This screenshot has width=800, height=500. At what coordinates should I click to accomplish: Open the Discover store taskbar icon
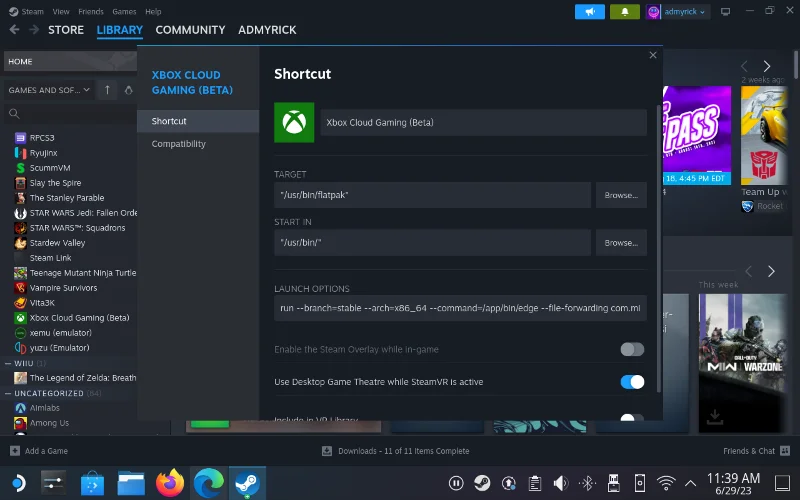click(93, 483)
